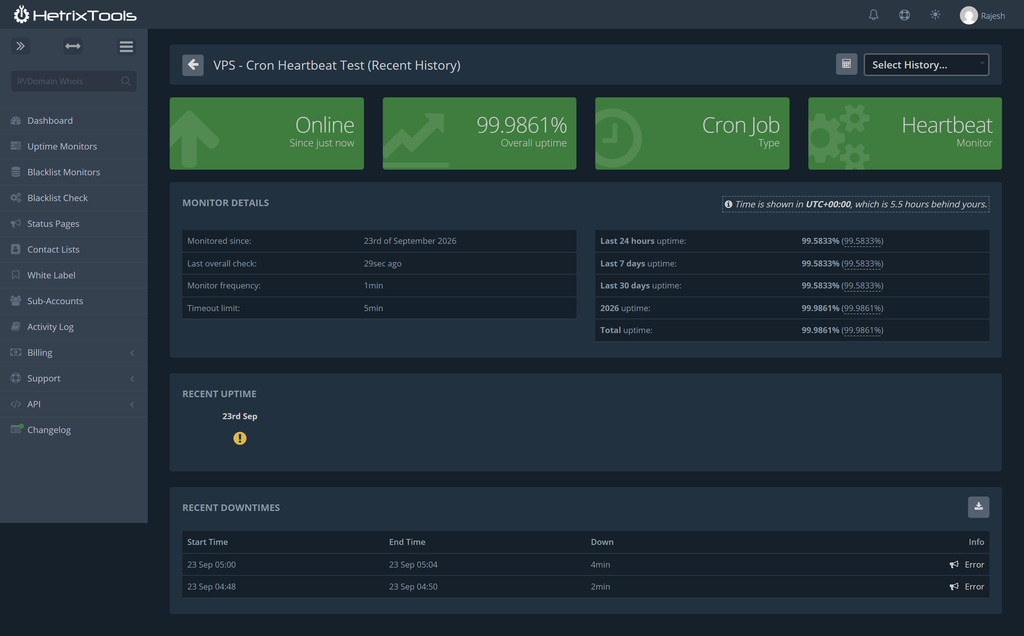Click the globe language icon in header

tap(904, 15)
